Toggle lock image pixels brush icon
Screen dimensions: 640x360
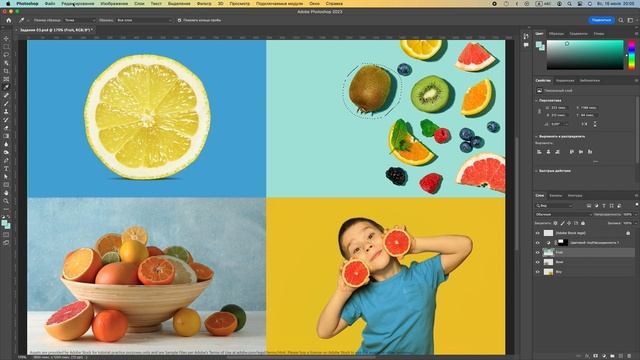pos(562,223)
